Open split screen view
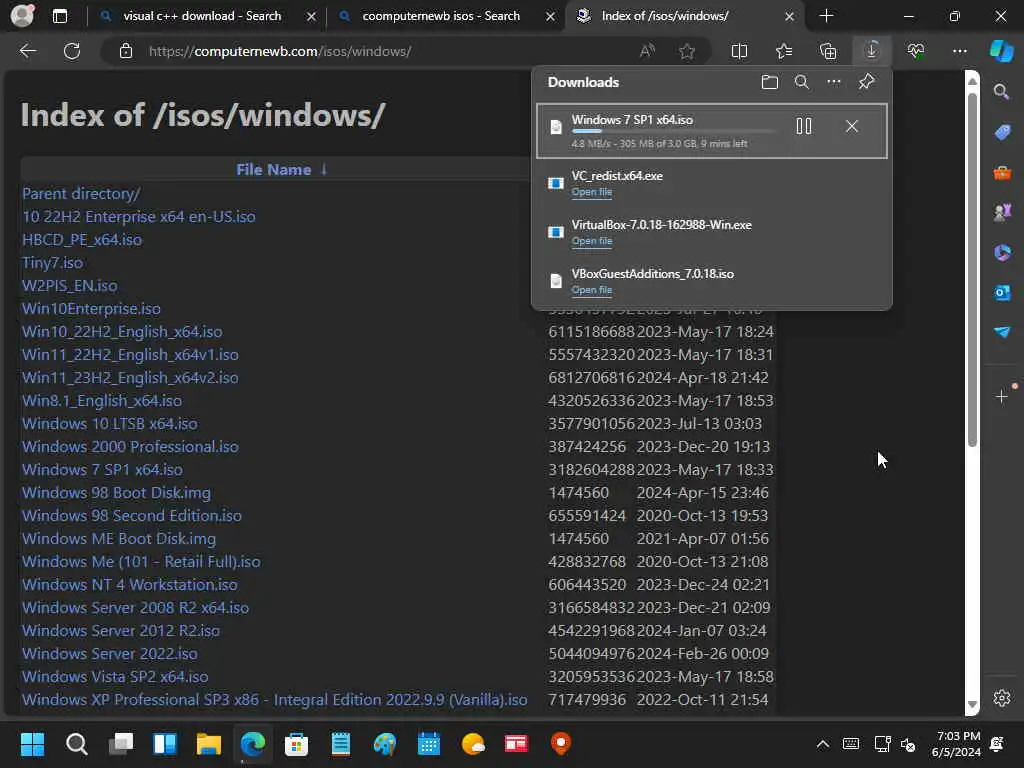 739,51
